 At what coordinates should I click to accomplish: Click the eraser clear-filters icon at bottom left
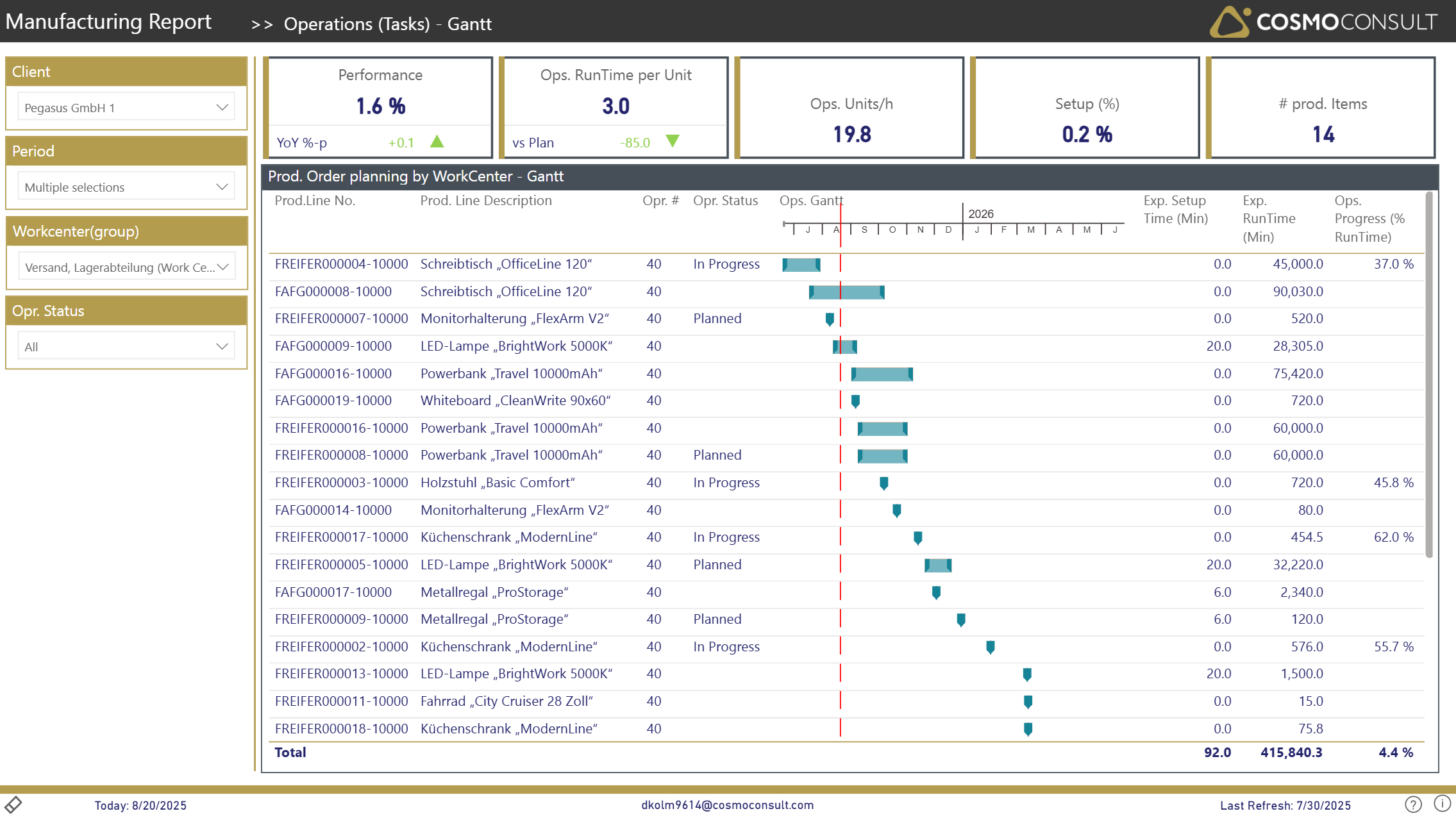(x=13, y=804)
